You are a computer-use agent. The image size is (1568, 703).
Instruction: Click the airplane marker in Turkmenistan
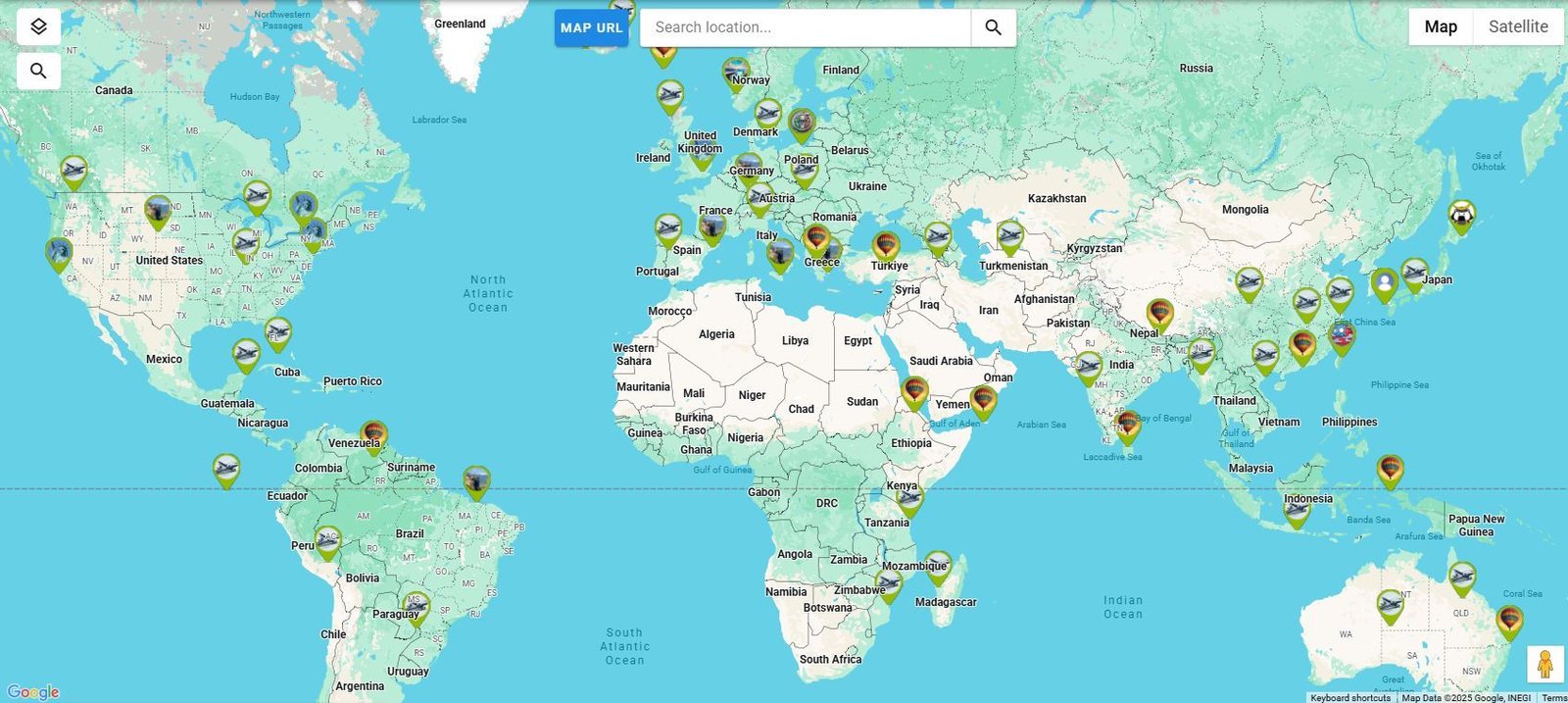(x=1010, y=237)
